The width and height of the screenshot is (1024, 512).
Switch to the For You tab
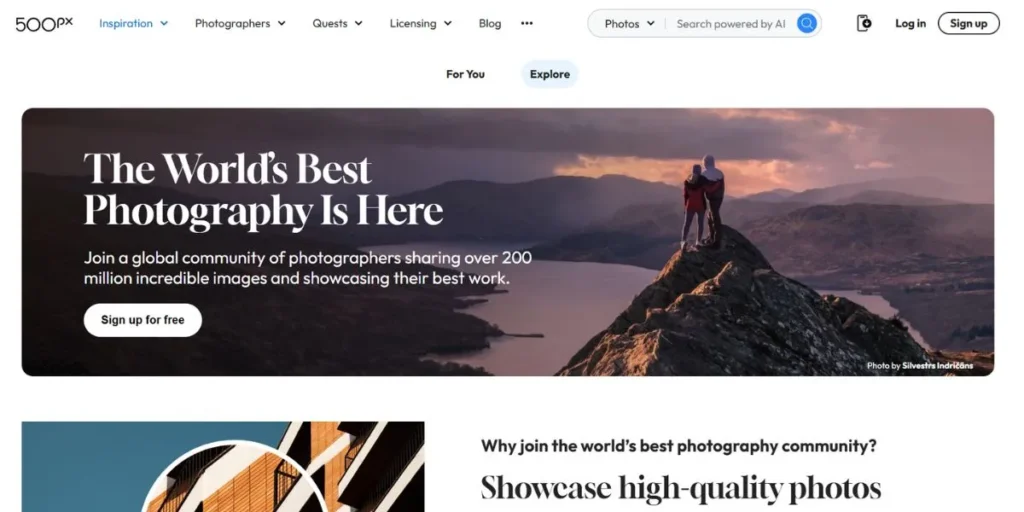point(465,74)
